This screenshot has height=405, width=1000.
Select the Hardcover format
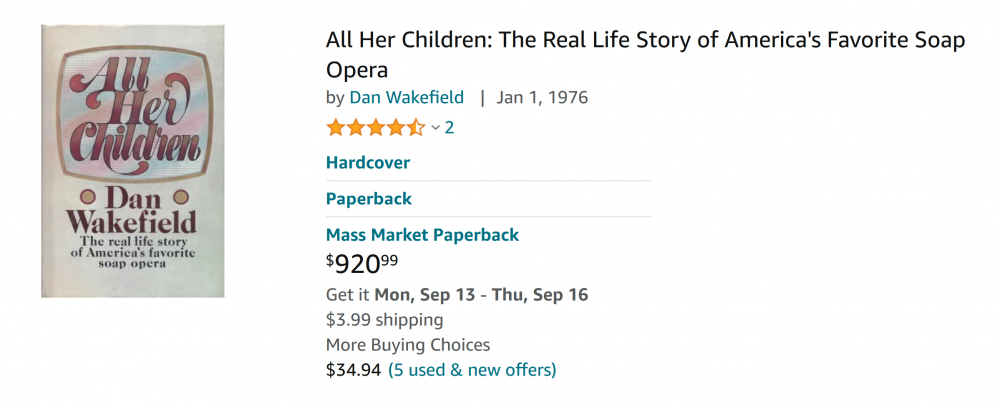pos(368,162)
